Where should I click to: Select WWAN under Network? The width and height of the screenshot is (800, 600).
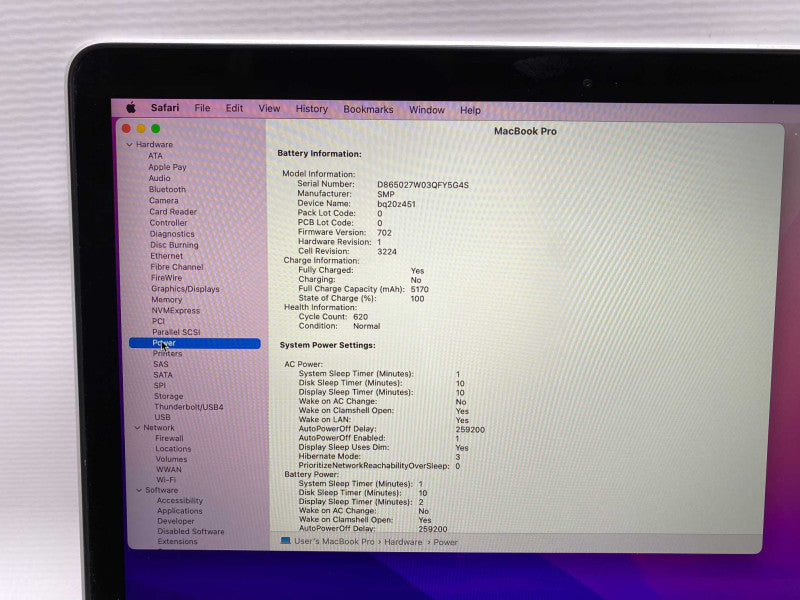pos(168,469)
